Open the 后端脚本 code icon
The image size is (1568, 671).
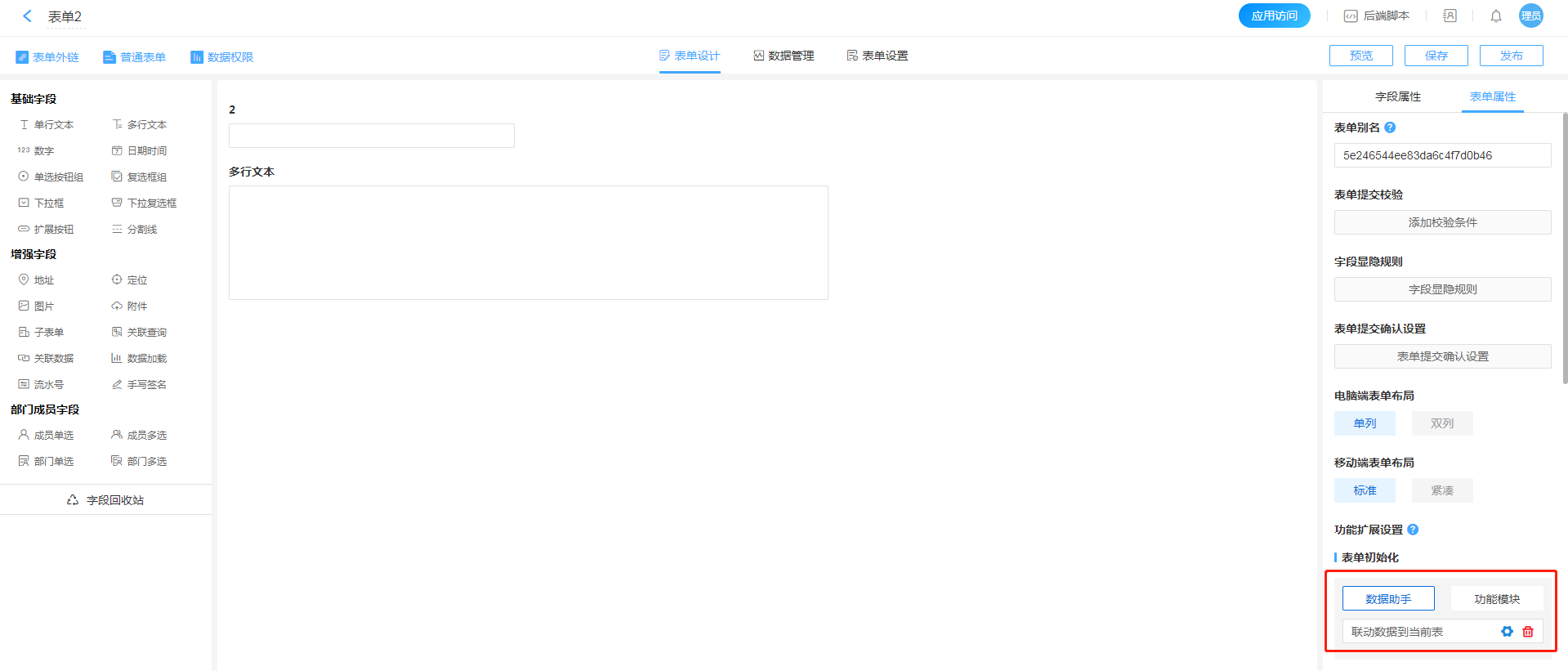[x=1351, y=16]
